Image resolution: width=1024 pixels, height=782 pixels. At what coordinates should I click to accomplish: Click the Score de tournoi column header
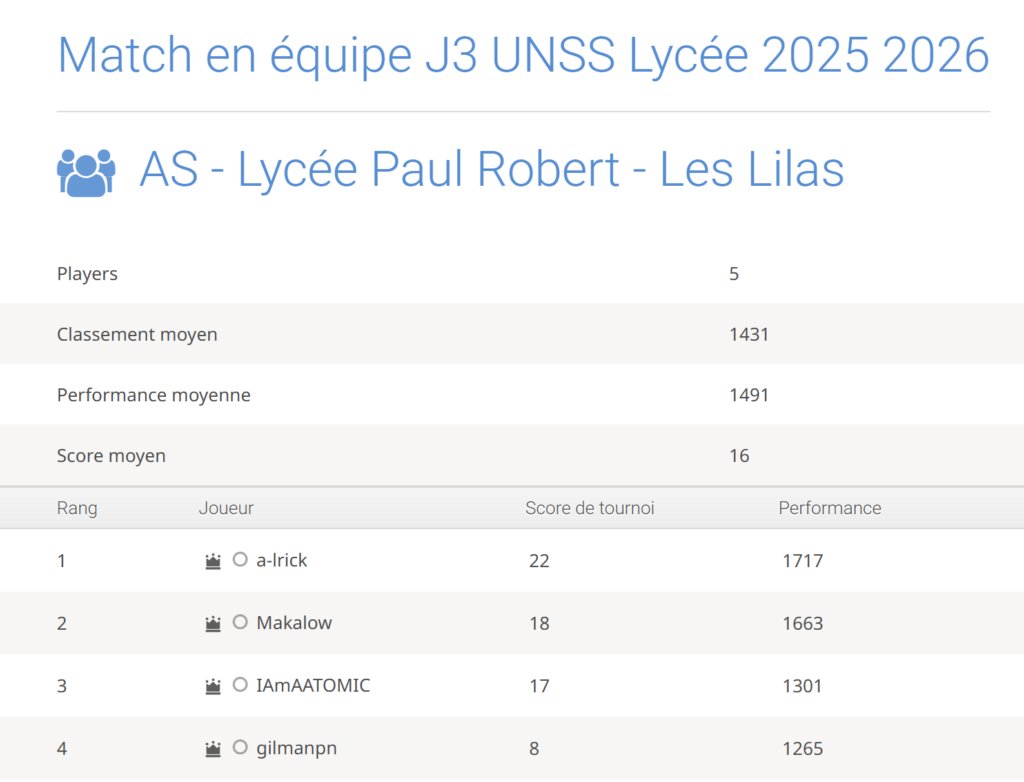coord(590,508)
